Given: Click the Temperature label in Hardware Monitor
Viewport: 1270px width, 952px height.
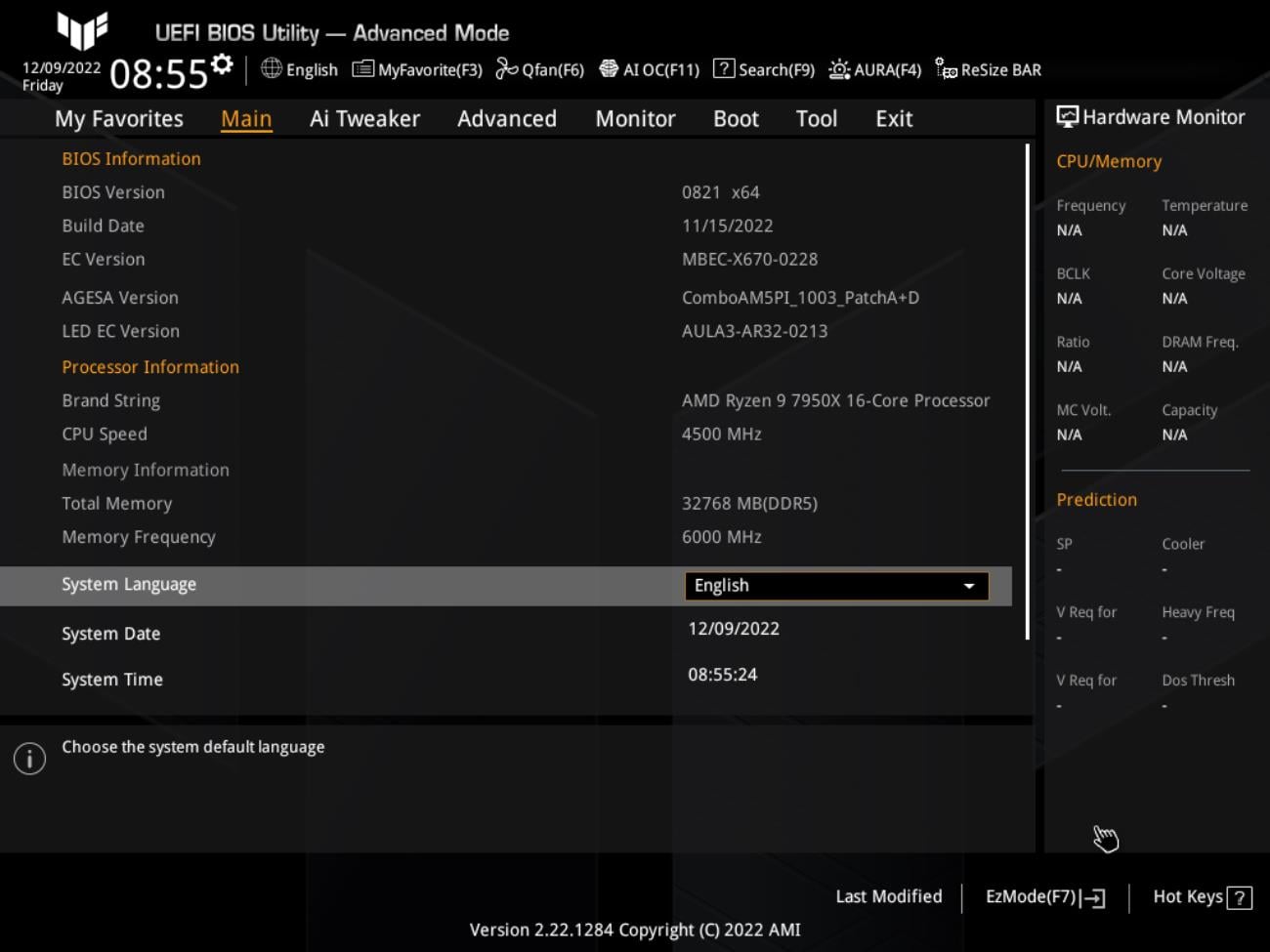Looking at the screenshot, I should 1205,206.
